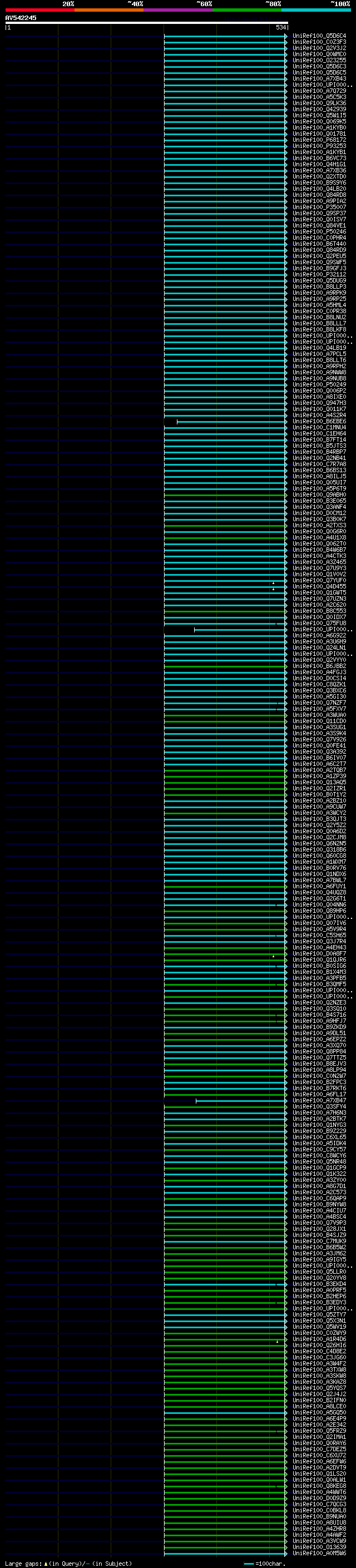Select hit label UniRef100_Q11CD0

(x=319, y=721)
